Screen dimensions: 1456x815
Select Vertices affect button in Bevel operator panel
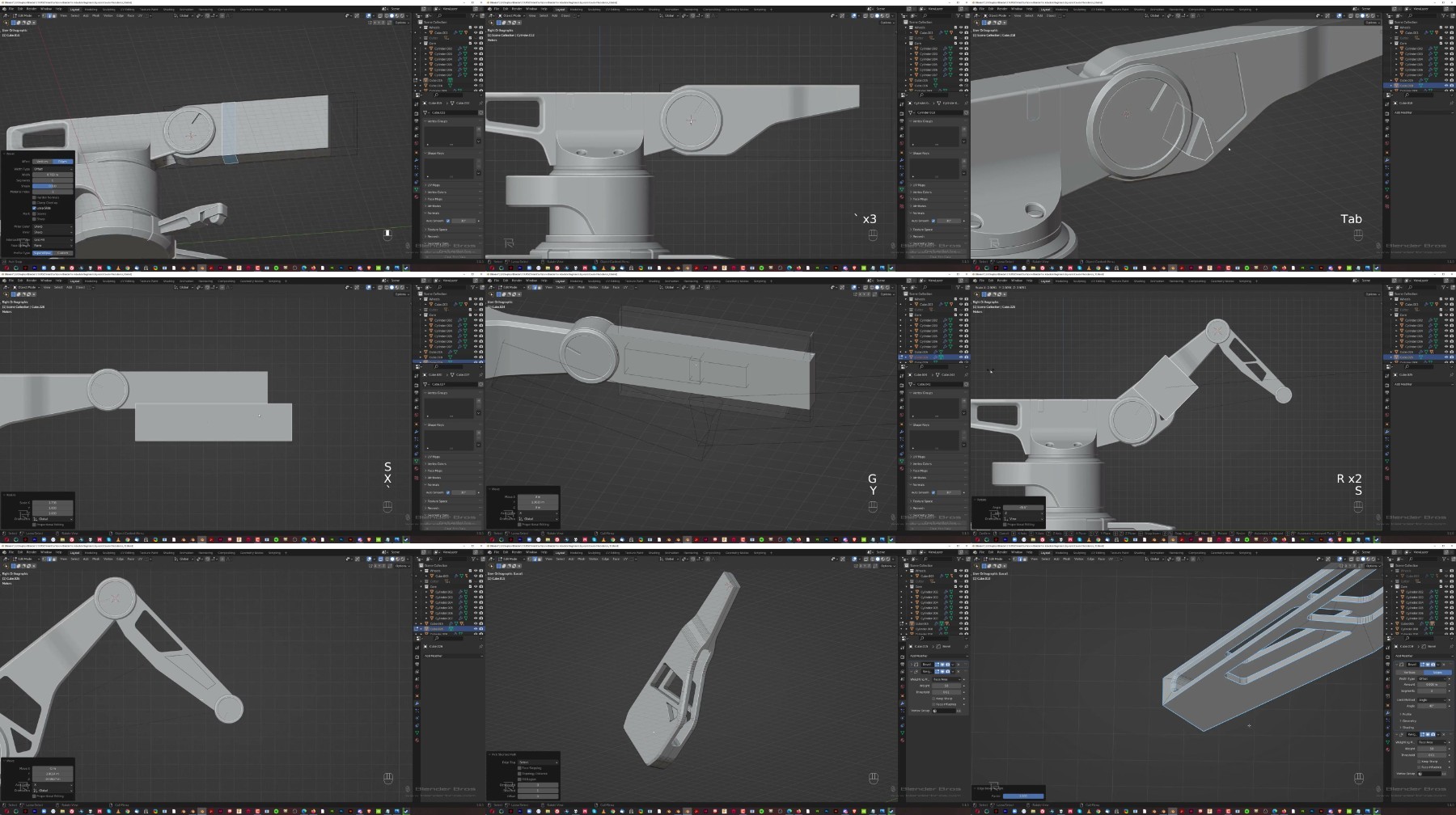pos(43,162)
